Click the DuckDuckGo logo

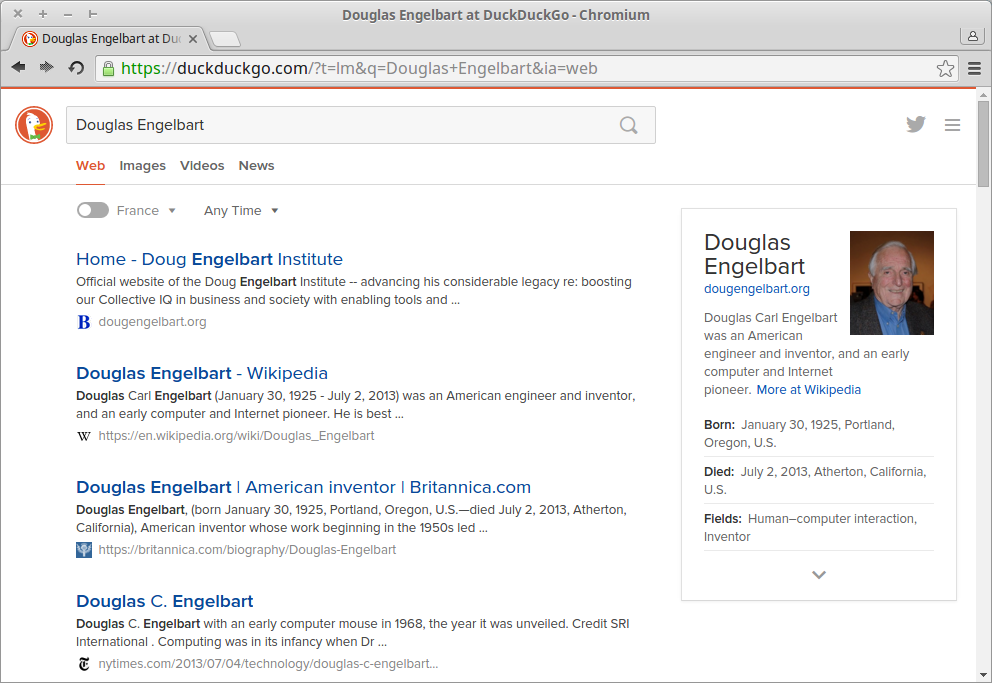[x=34, y=125]
